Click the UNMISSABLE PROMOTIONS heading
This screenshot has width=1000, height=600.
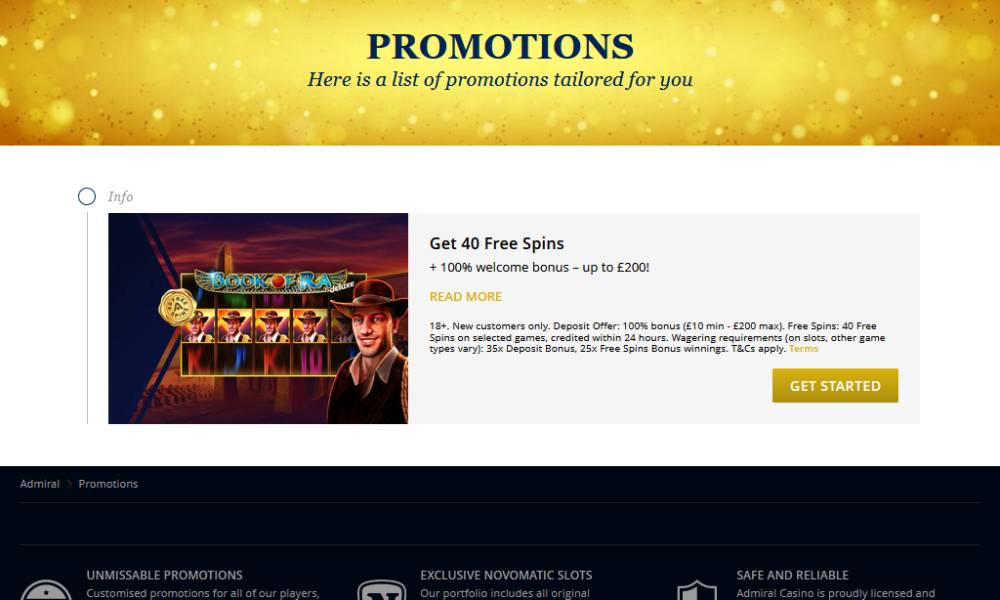click(165, 575)
